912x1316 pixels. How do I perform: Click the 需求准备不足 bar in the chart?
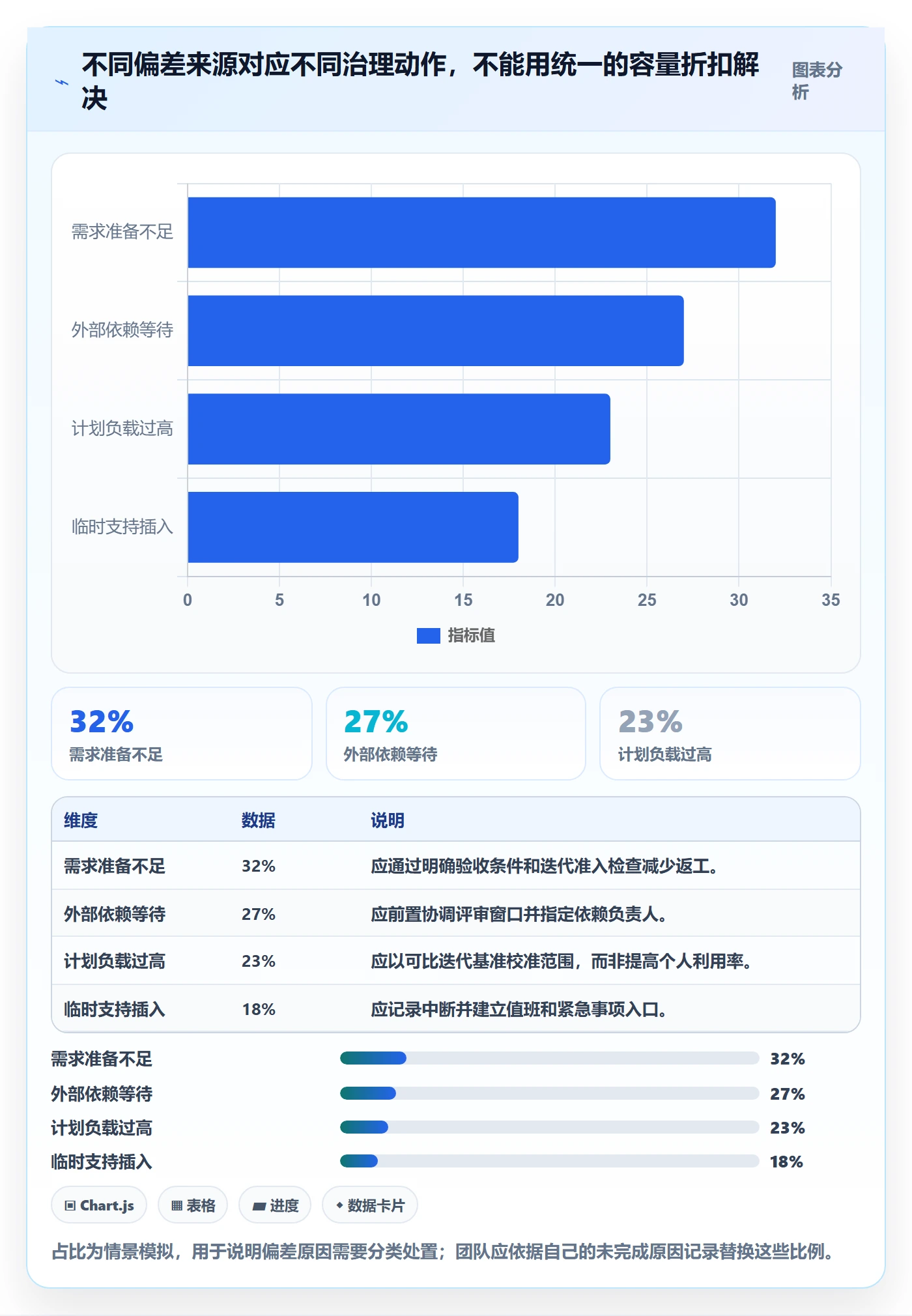(481, 233)
